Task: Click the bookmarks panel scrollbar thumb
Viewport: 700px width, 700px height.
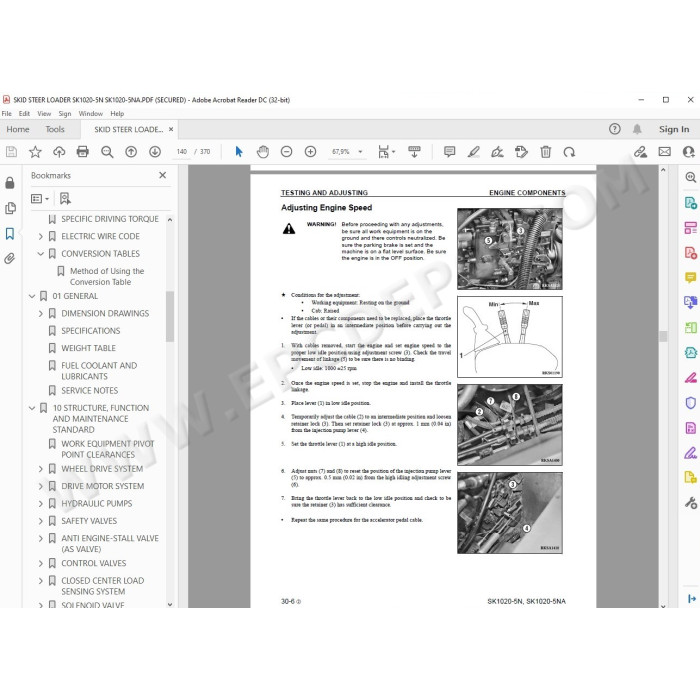Action: 170,317
